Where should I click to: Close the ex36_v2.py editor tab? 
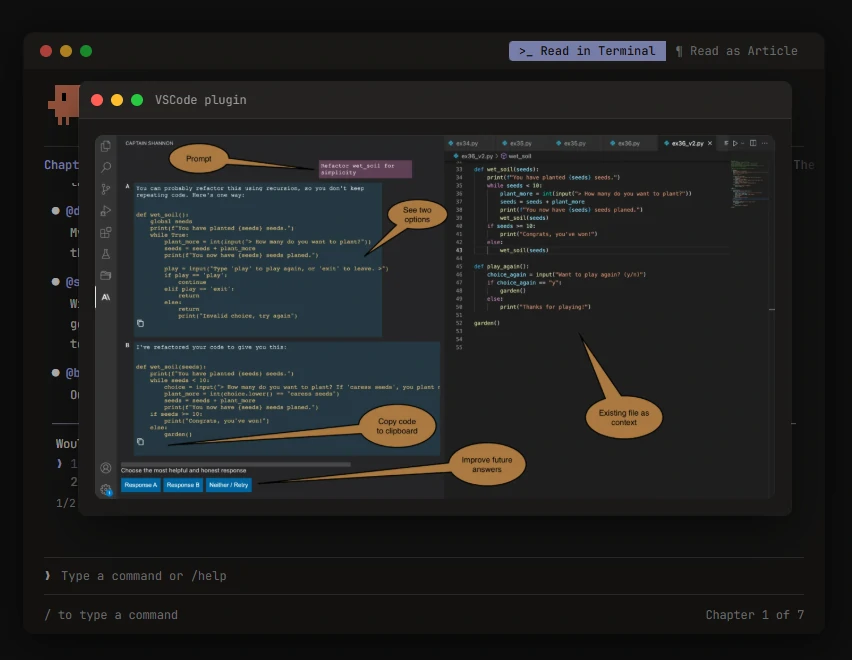click(x=710, y=143)
